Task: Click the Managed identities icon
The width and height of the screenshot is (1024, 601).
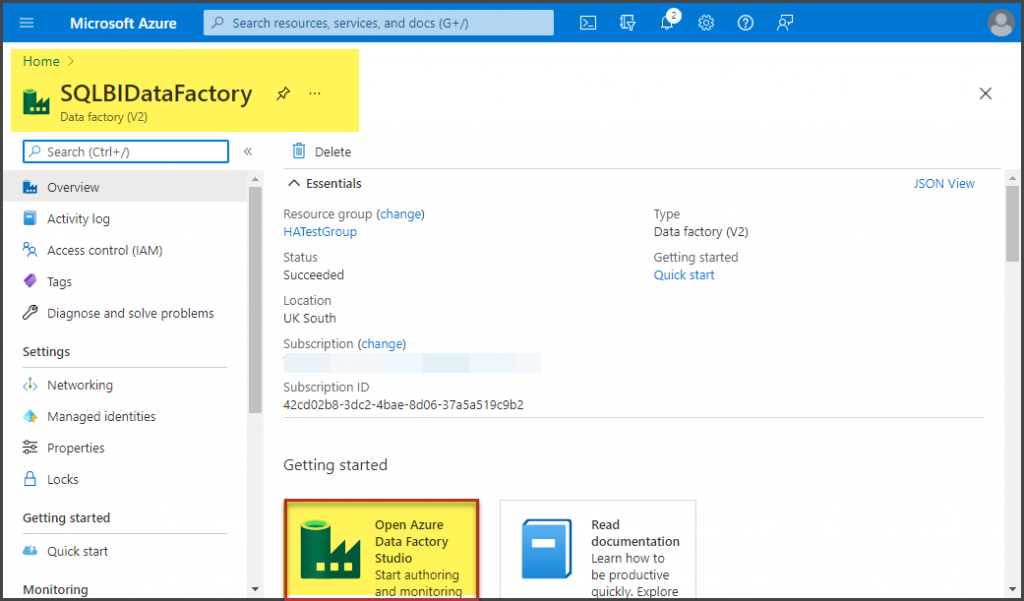Action: coord(30,416)
